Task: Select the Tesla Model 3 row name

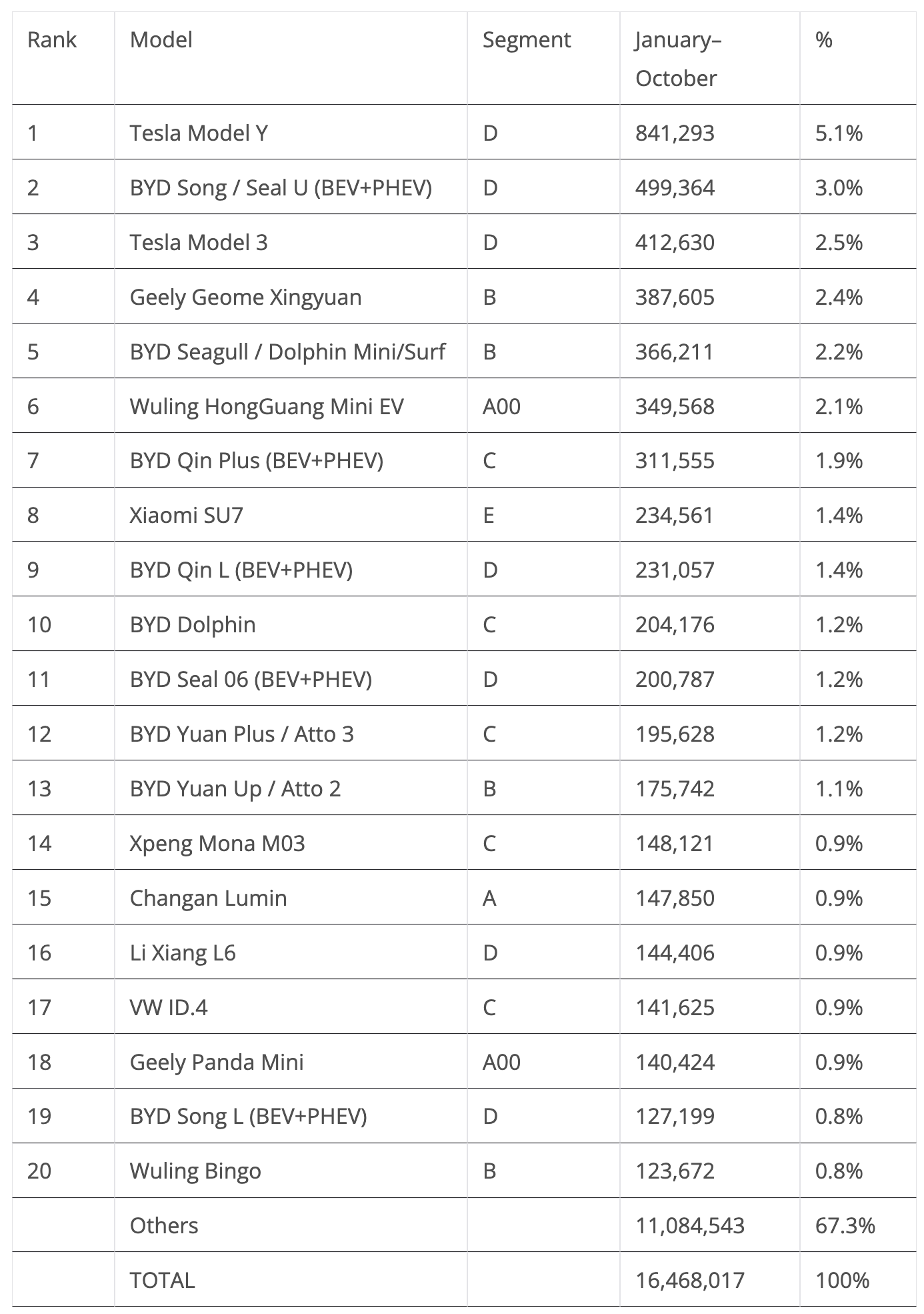Action: [x=199, y=242]
